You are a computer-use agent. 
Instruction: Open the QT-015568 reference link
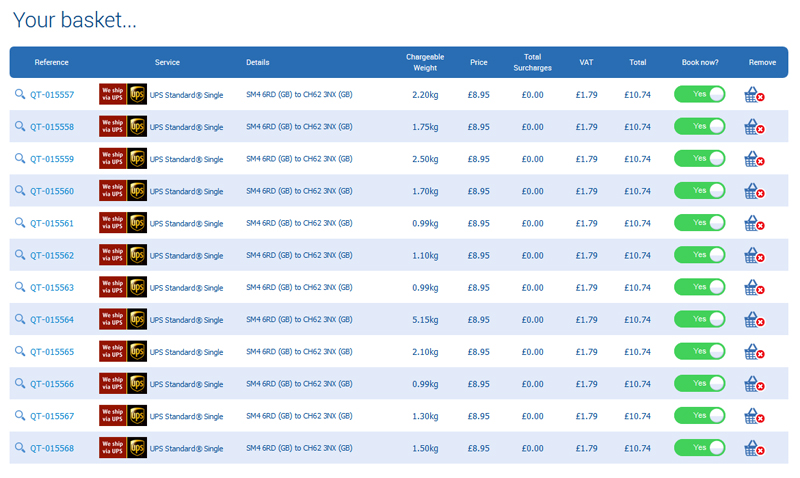(x=52, y=448)
